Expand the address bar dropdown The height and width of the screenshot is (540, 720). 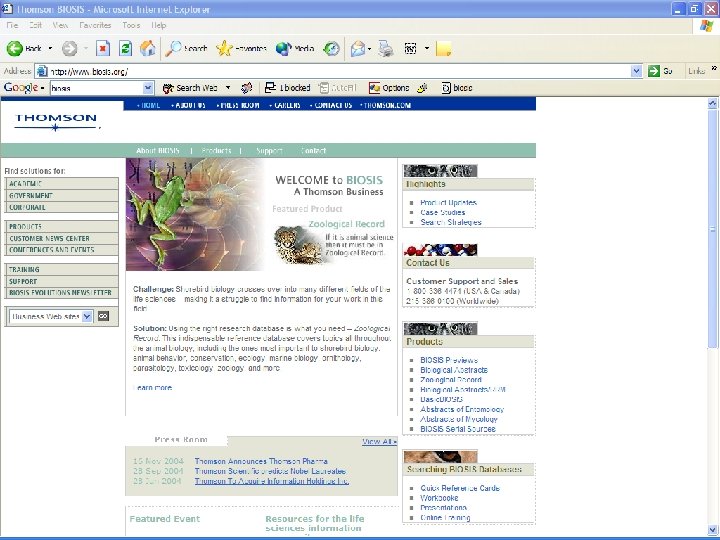click(636, 71)
